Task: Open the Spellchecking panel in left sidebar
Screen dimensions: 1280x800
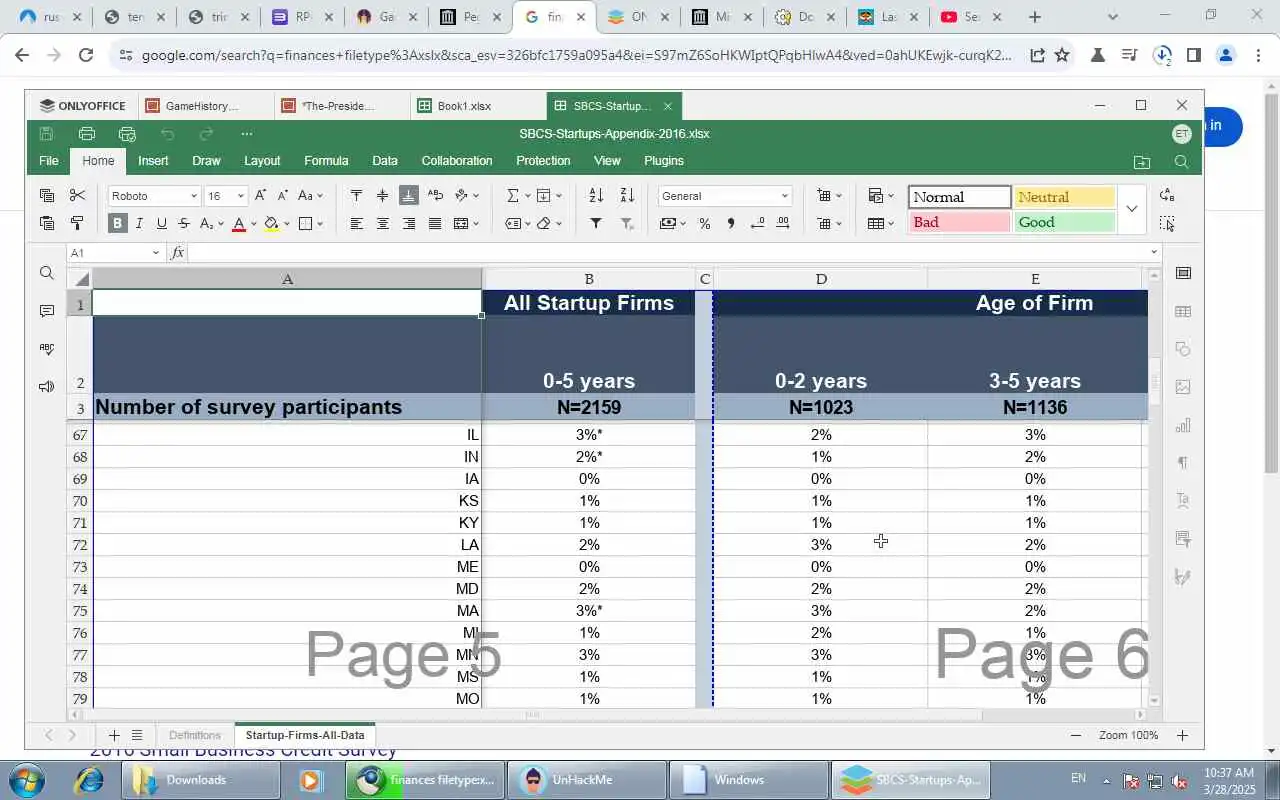Action: [46, 349]
